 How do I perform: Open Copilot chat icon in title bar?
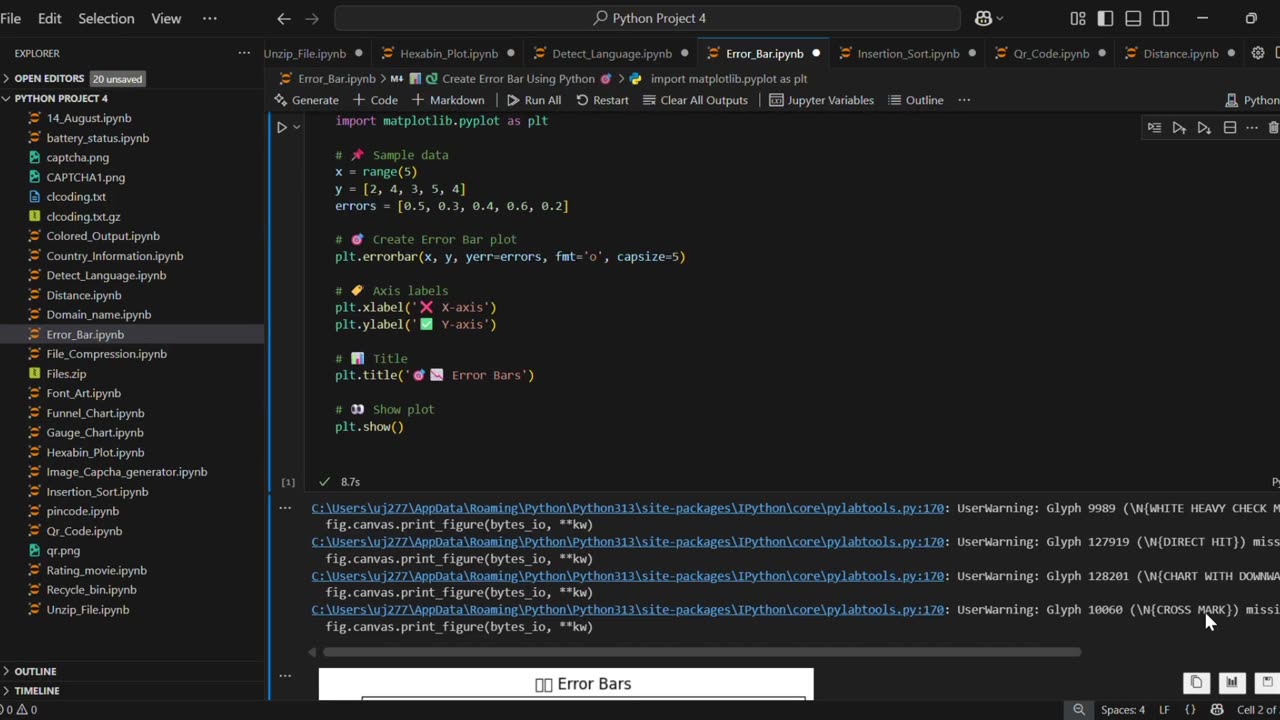pyautogui.click(x=982, y=18)
